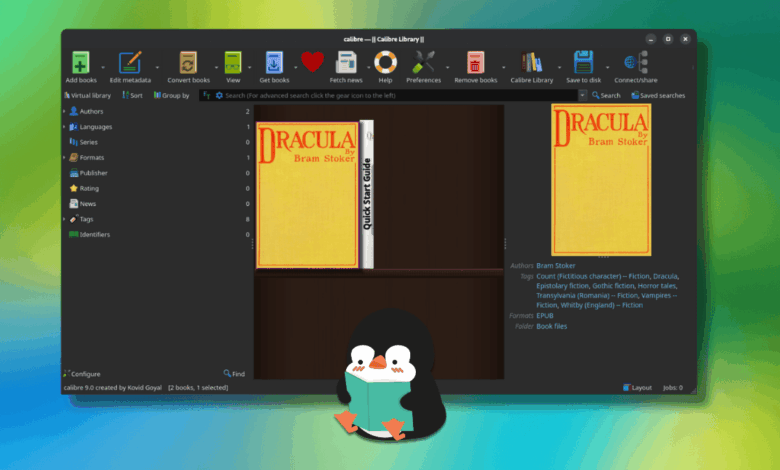Click Save to disk floppy icon
The width and height of the screenshot is (780, 470).
point(584,63)
